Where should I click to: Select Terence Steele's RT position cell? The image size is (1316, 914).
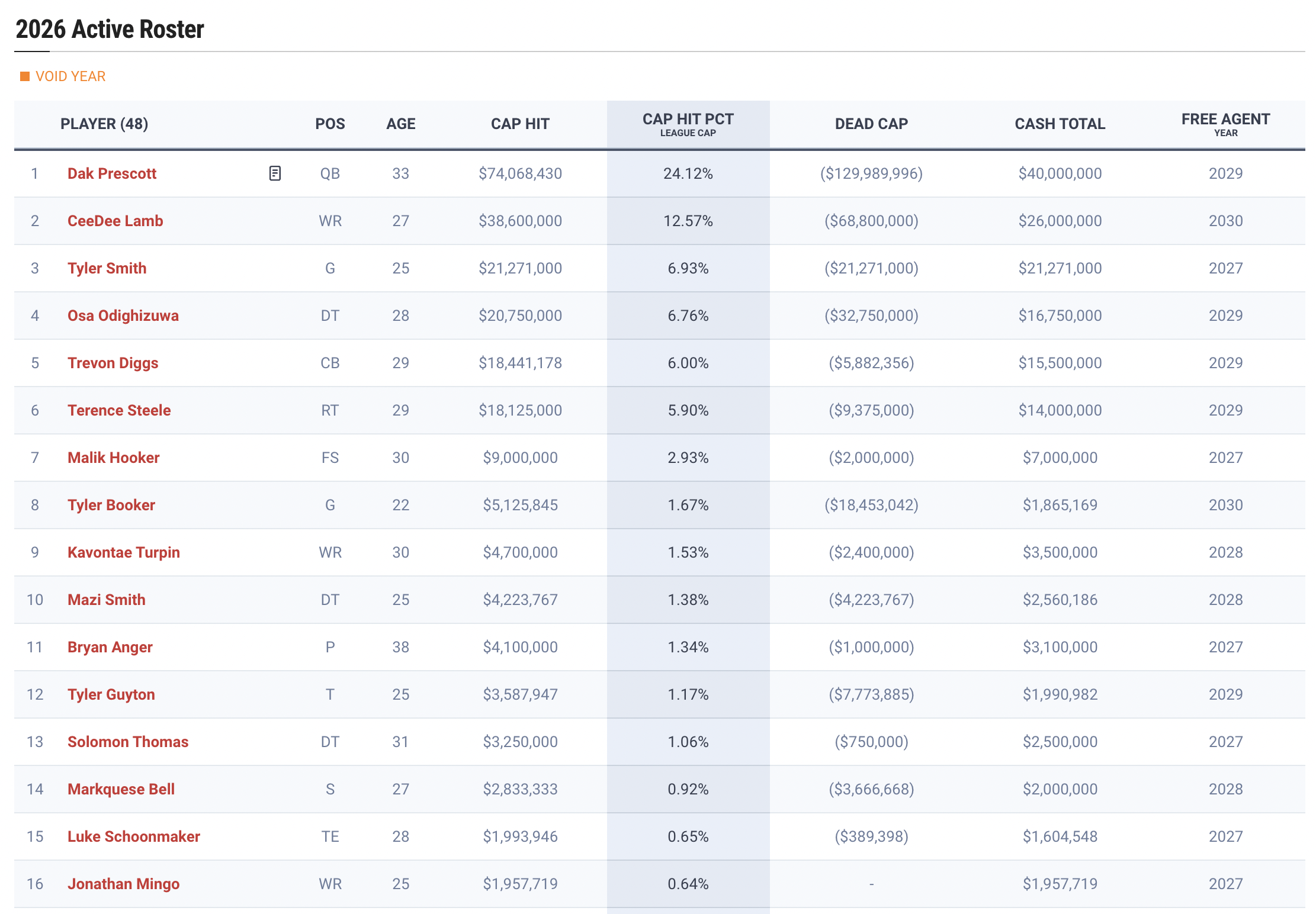[330, 410]
